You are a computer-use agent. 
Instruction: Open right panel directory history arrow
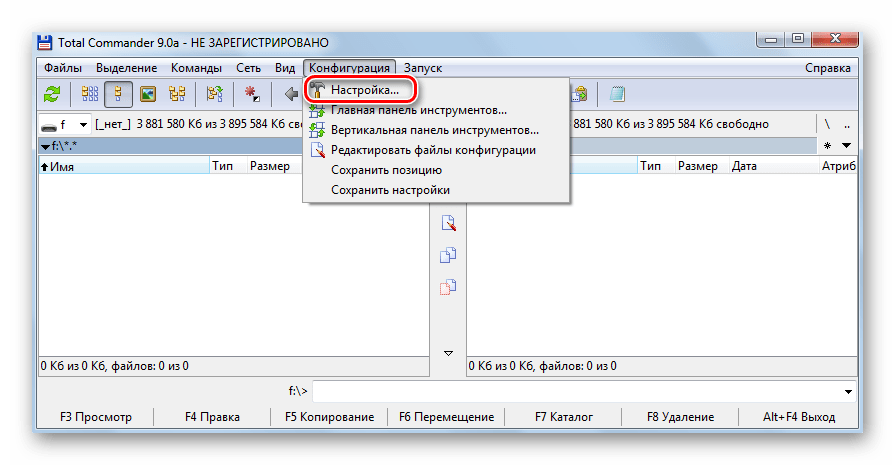click(x=846, y=145)
